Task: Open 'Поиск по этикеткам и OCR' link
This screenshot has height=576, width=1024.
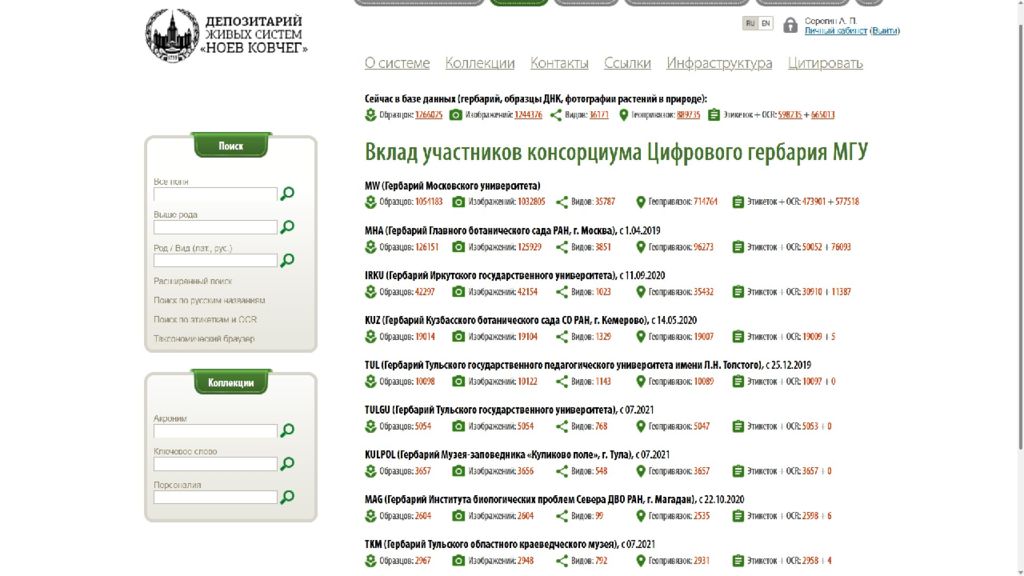Action: click(x=205, y=319)
